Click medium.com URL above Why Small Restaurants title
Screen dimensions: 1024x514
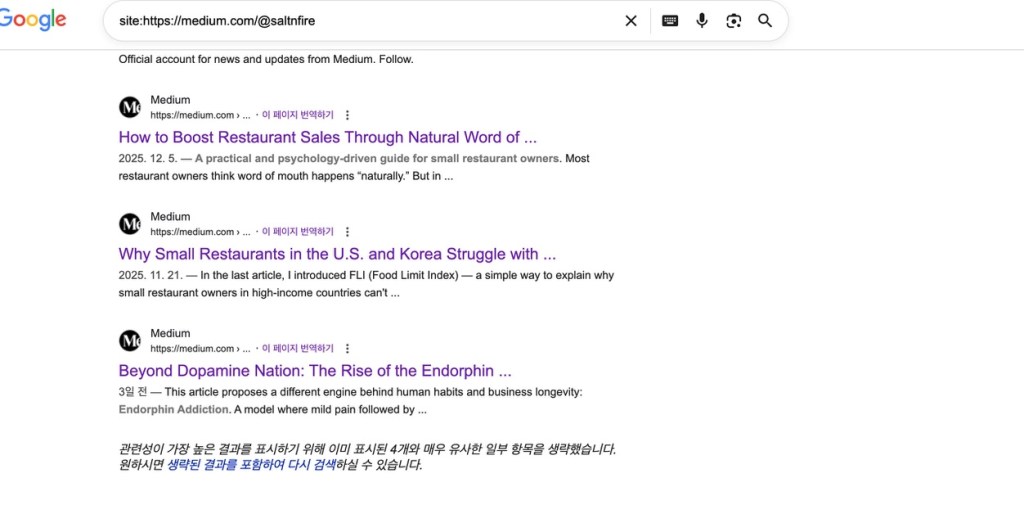point(200,232)
